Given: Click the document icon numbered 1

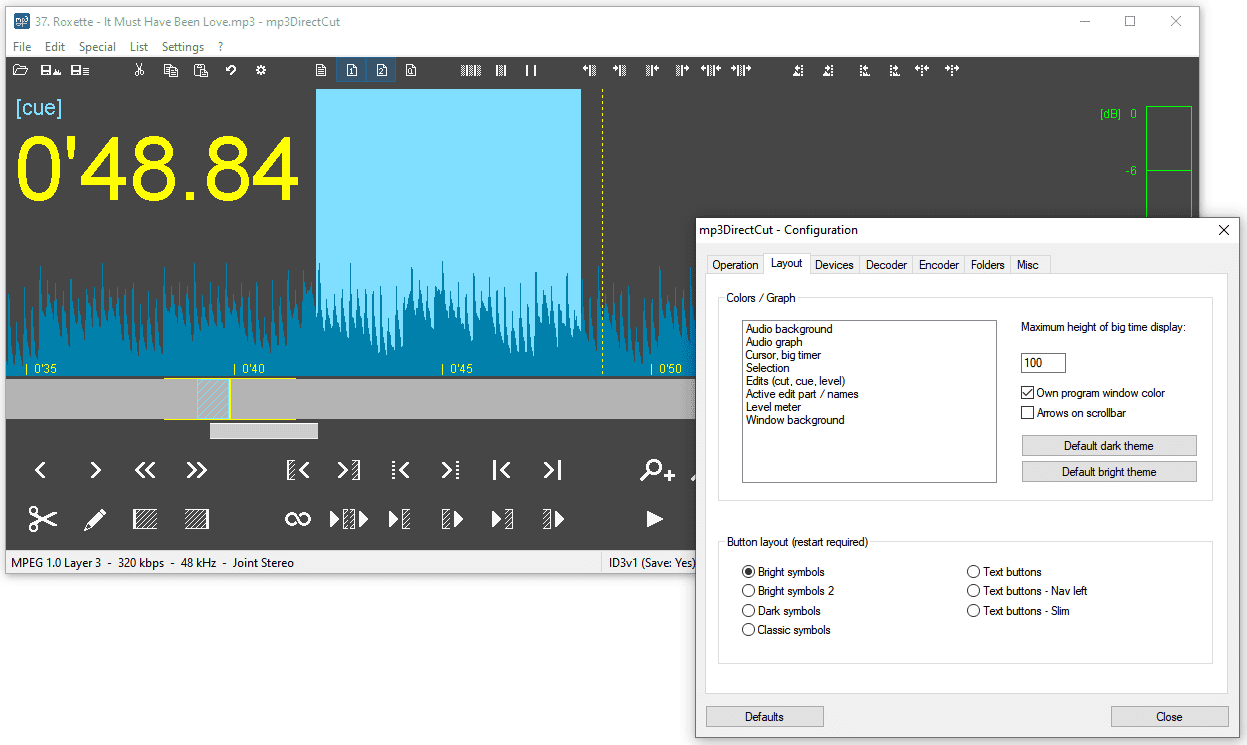Looking at the screenshot, I should click(351, 70).
